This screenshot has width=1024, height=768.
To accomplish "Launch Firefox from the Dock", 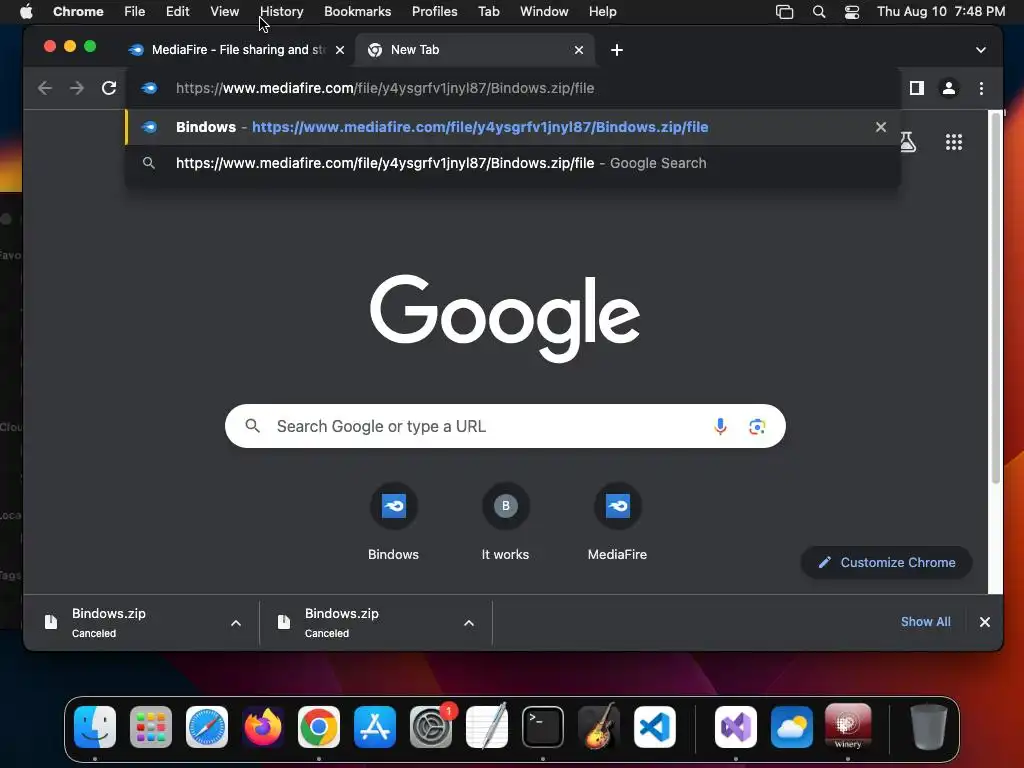I will [263, 727].
